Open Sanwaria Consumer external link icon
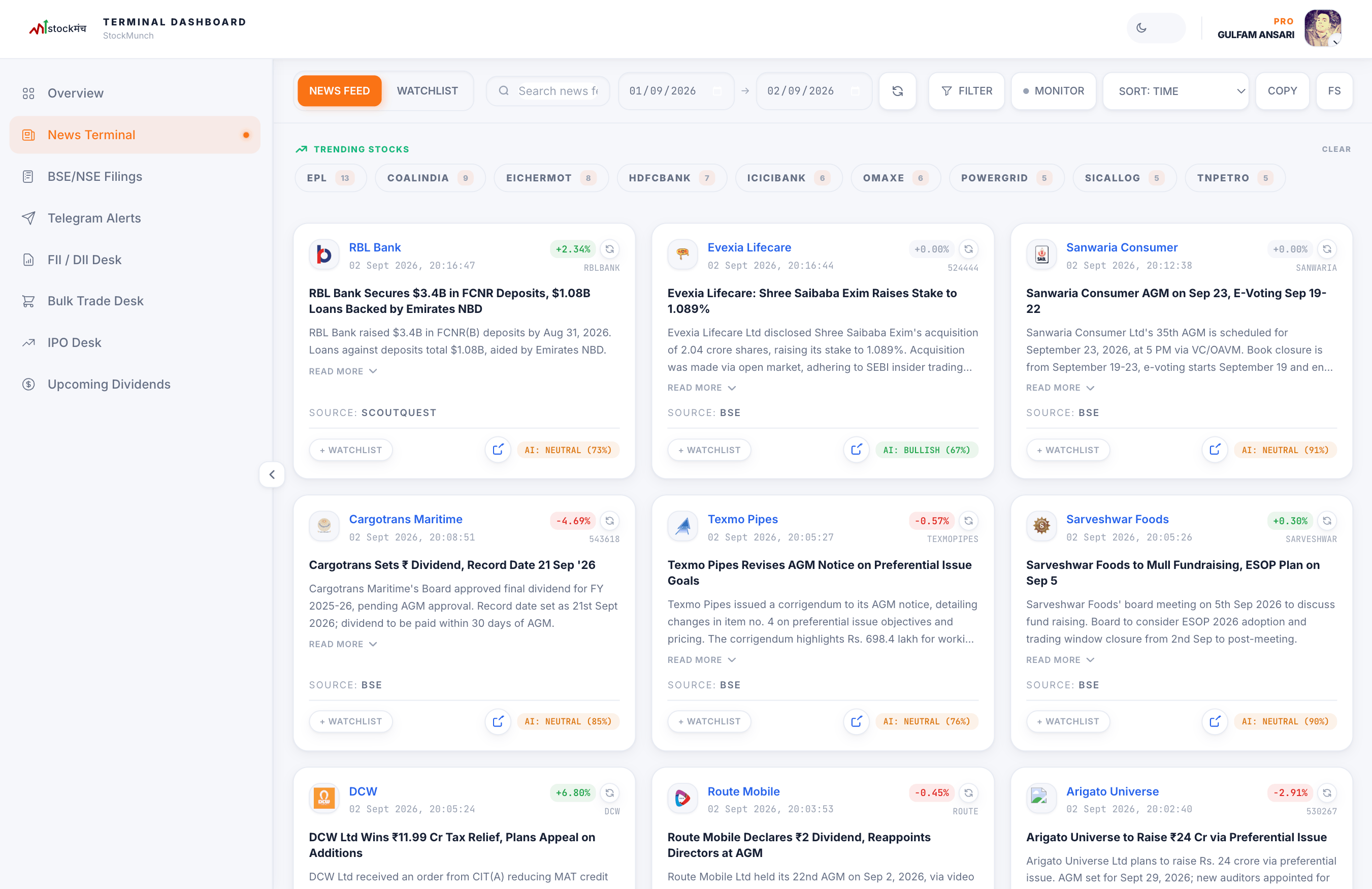1372x889 pixels. click(1215, 450)
